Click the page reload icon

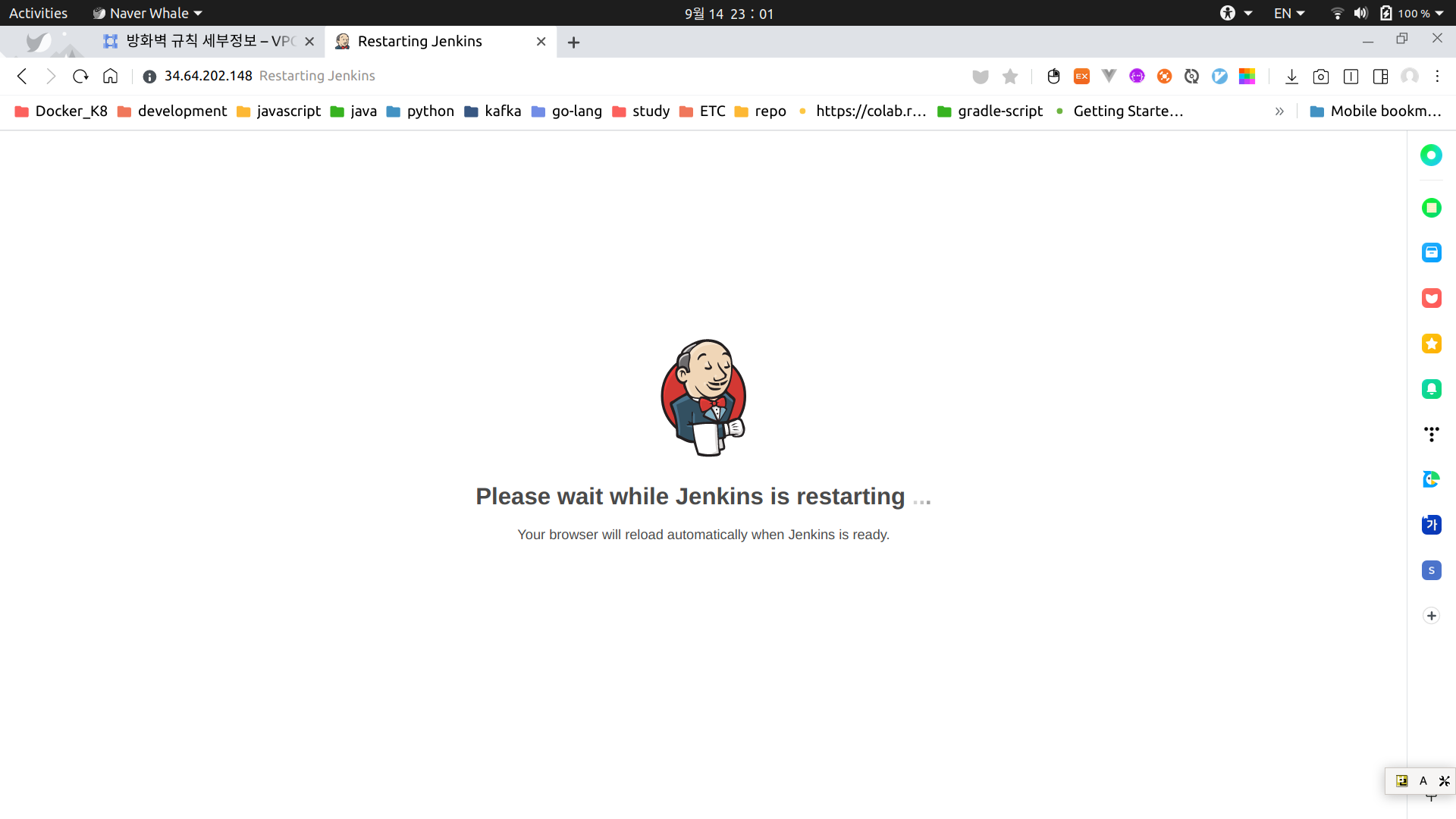click(x=80, y=76)
